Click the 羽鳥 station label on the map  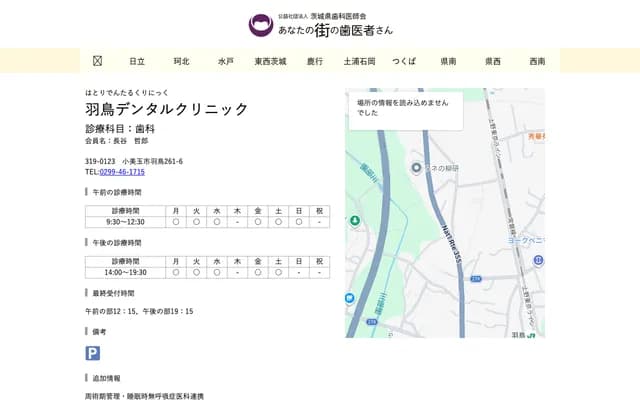pos(518,335)
